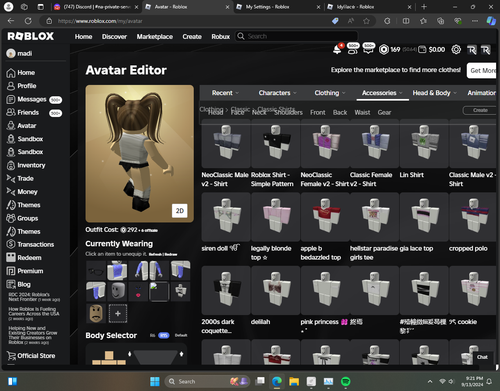Image resolution: width=500 pixels, height=391 pixels.
Task: Open Spotify from the taskbar
Action: (x=346, y=381)
